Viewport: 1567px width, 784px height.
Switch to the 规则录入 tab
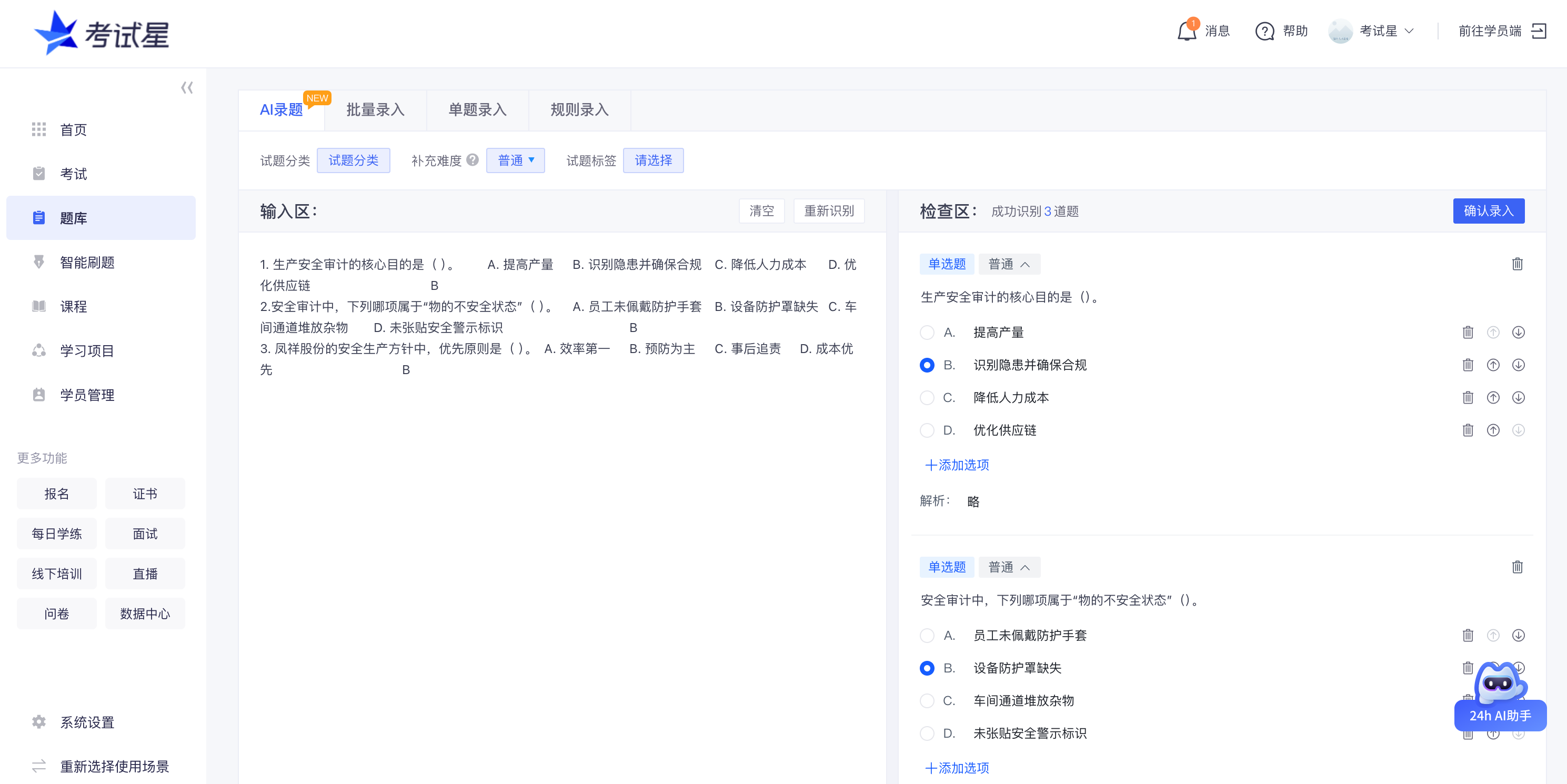[x=578, y=110]
